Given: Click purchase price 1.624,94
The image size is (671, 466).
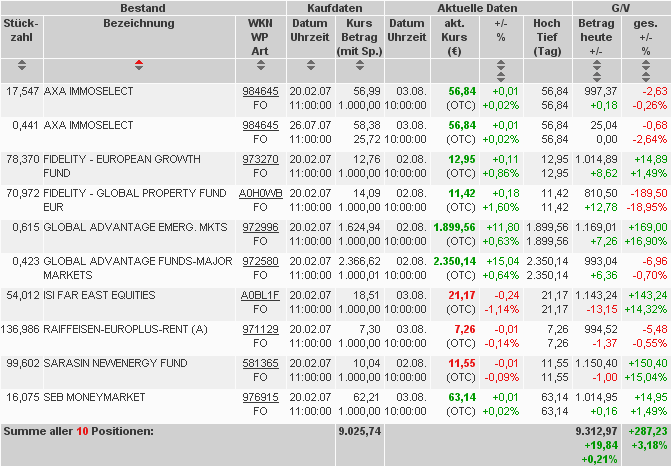Looking at the screenshot, I should (359, 227).
